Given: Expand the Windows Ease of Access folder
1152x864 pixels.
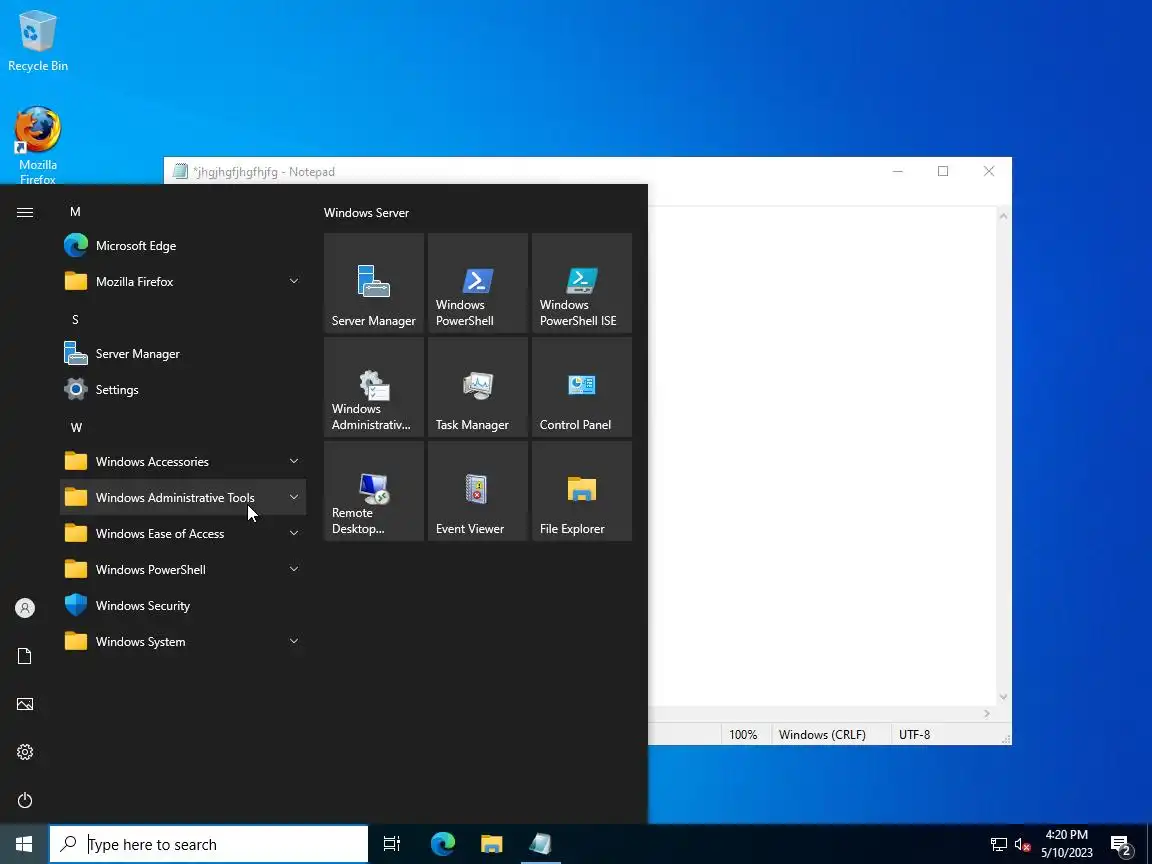Looking at the screenshot, I should pos(183,533).
